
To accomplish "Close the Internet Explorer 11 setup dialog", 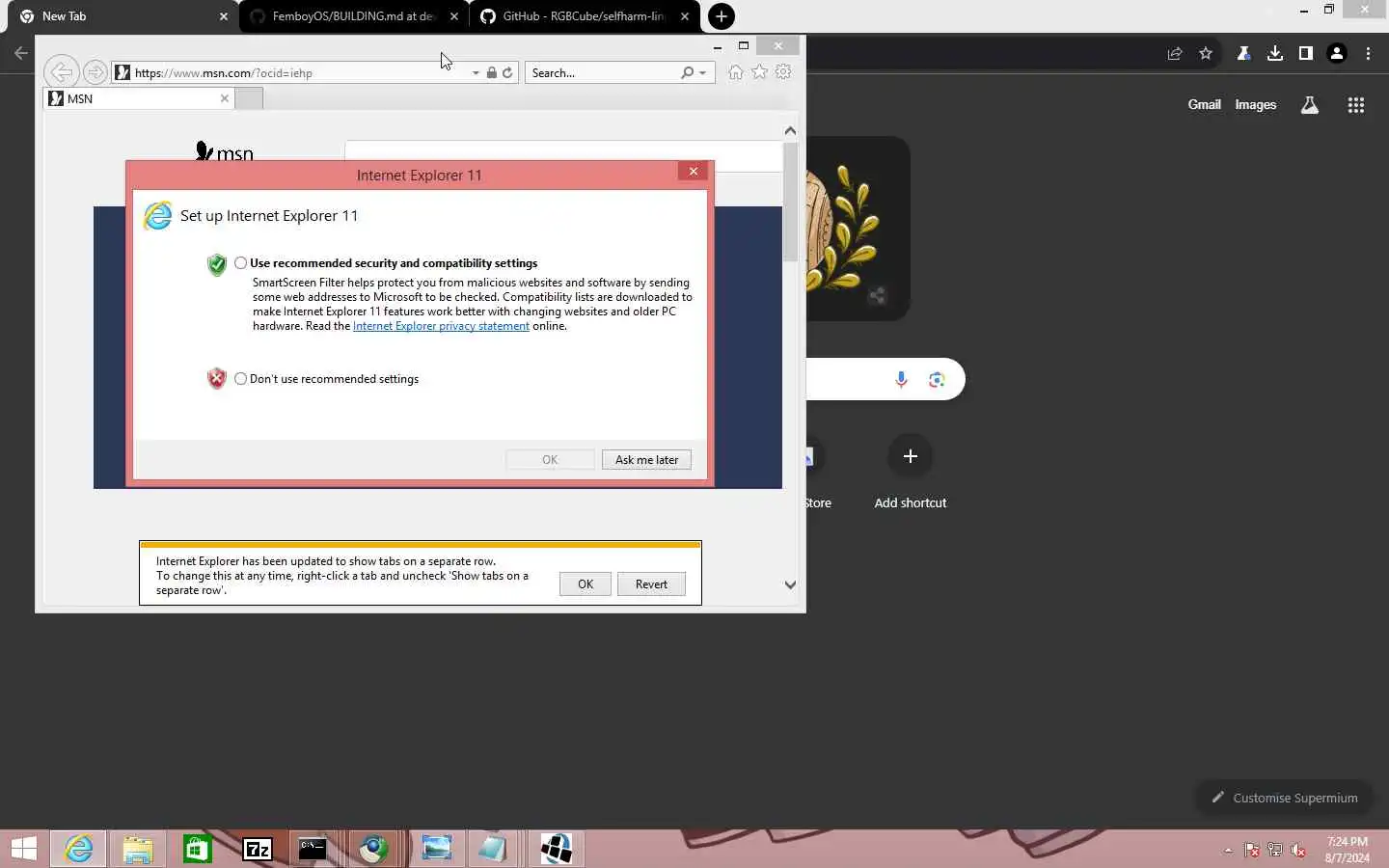I will click(x=693, y=172).
